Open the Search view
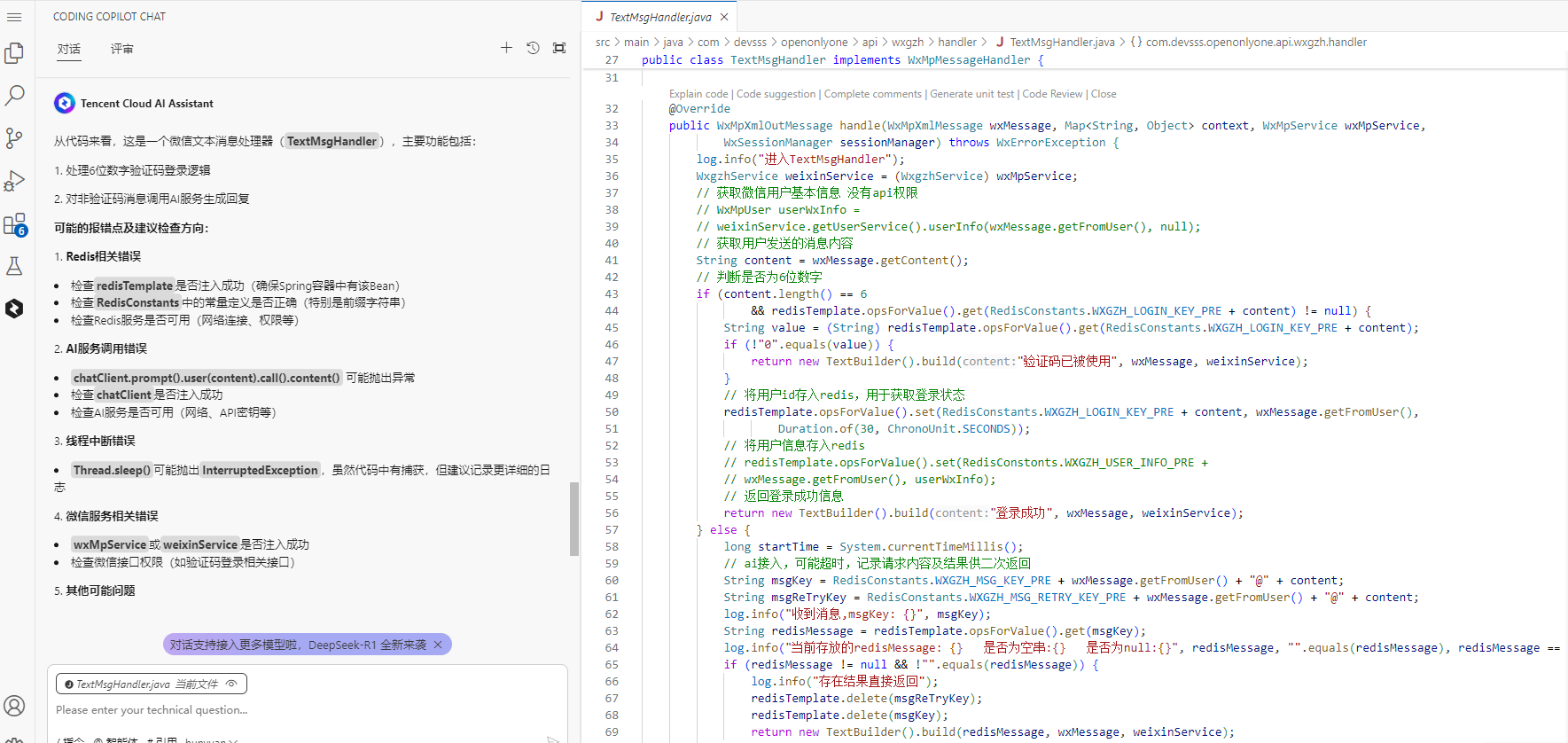 click(x=14, y=95)
